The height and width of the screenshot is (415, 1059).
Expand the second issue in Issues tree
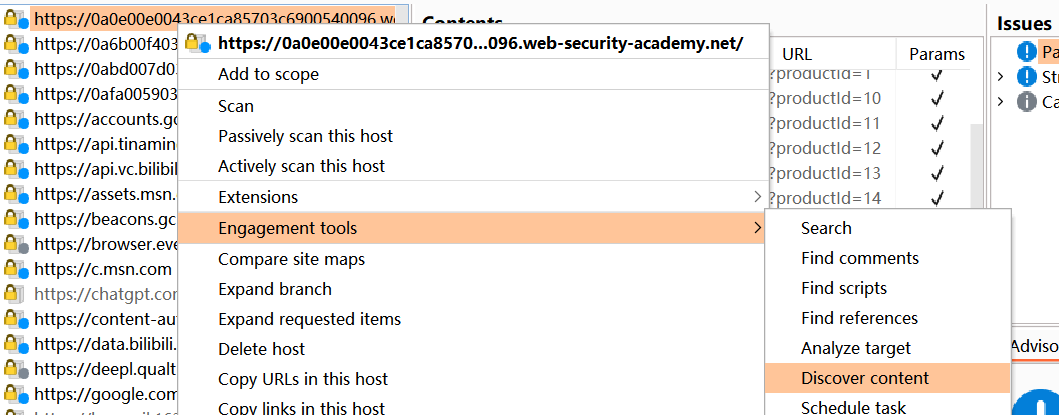1001,76
